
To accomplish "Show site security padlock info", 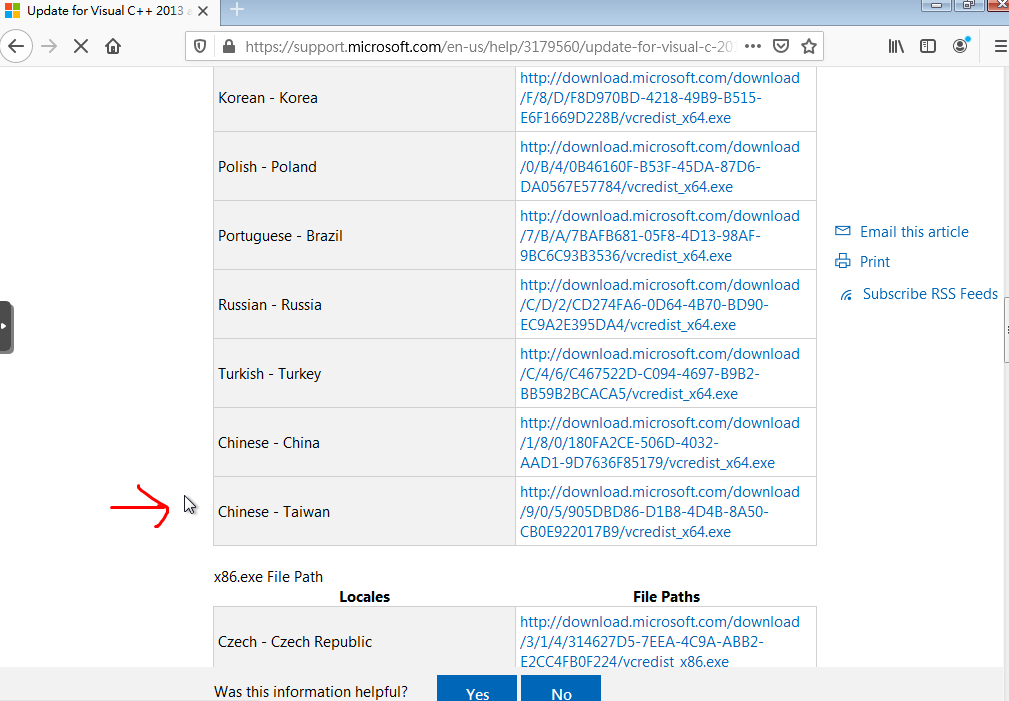I will coord(228,46).
